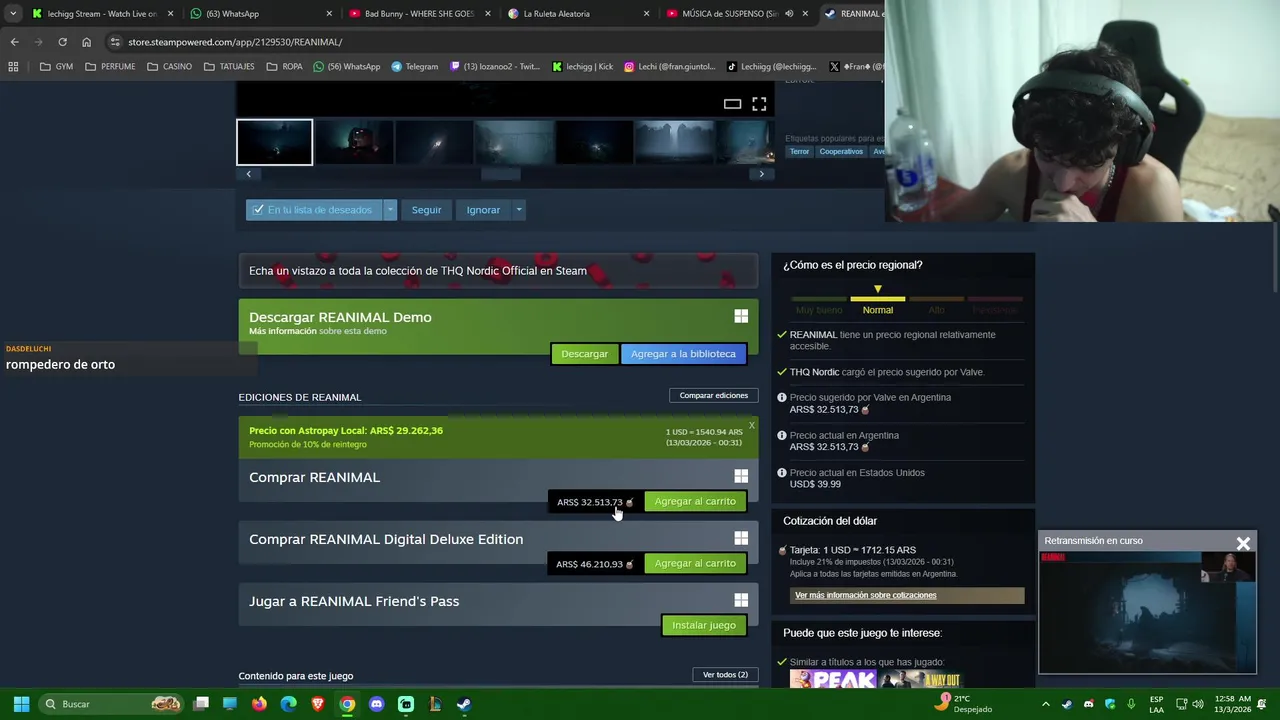Click the thumbnail strip scroll handle

(500, 174)
